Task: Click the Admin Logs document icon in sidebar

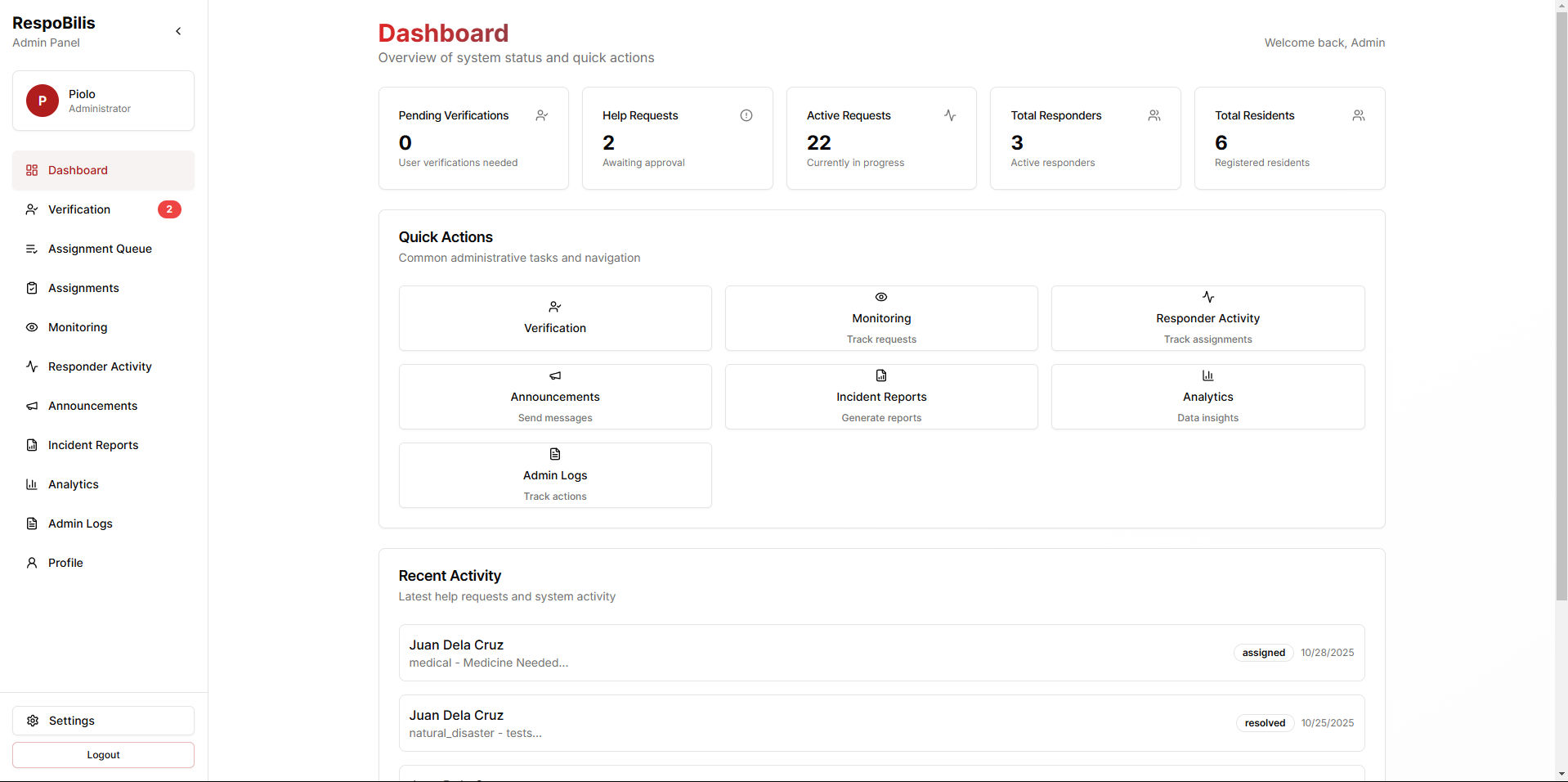Action: pos(32,524)
